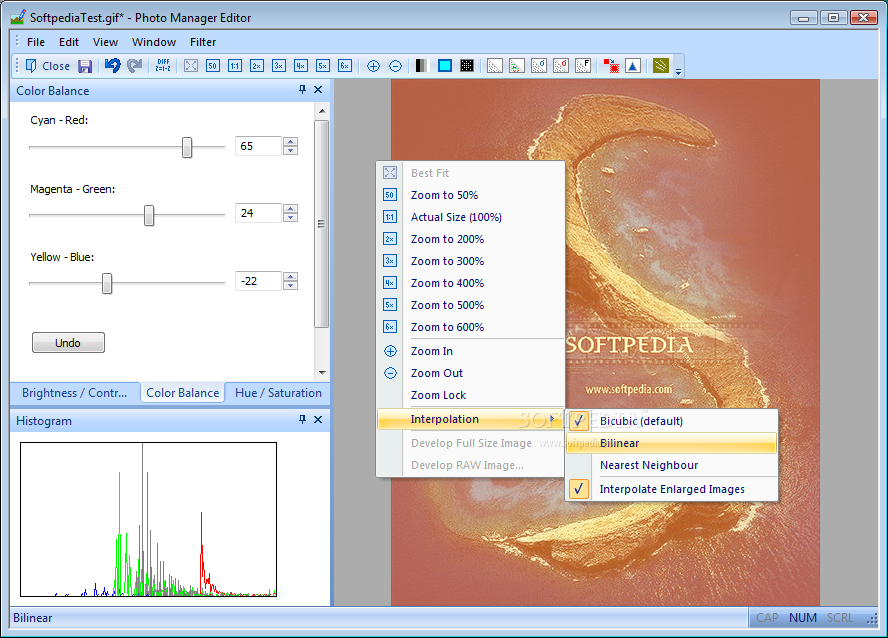Expand the toolbar overflow options arrow
The width and height of the screenshot is (888, 638).
[679, 71]
